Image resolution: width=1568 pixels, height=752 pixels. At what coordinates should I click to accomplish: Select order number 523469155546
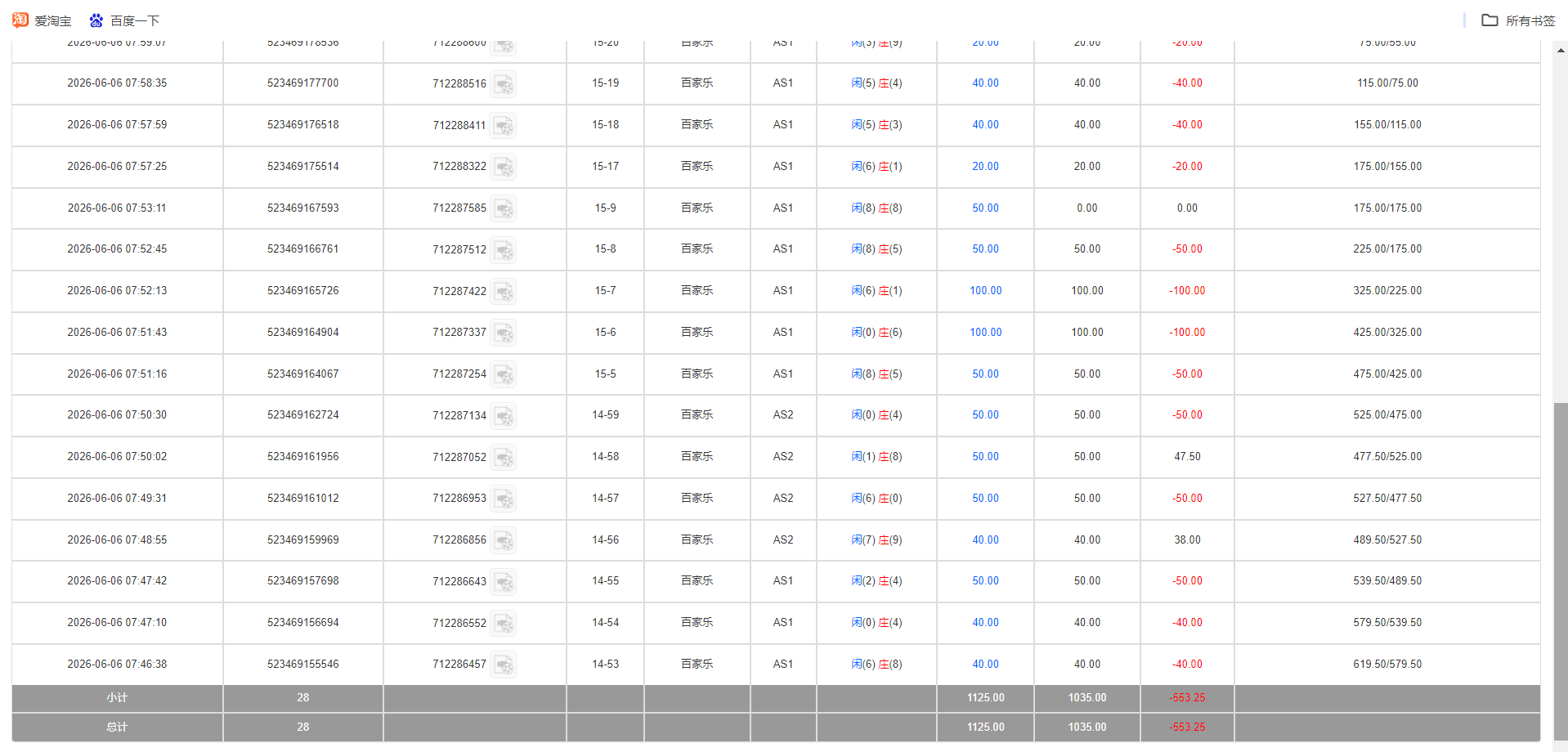[302, 665]
